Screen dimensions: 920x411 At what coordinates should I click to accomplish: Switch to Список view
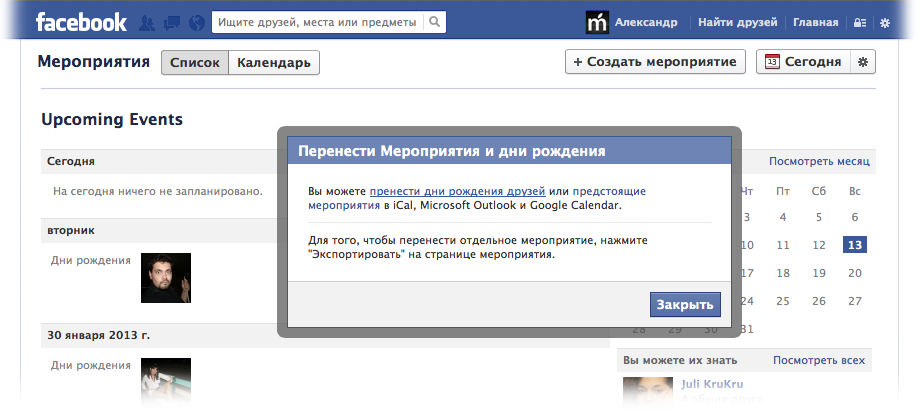point(195,62)
